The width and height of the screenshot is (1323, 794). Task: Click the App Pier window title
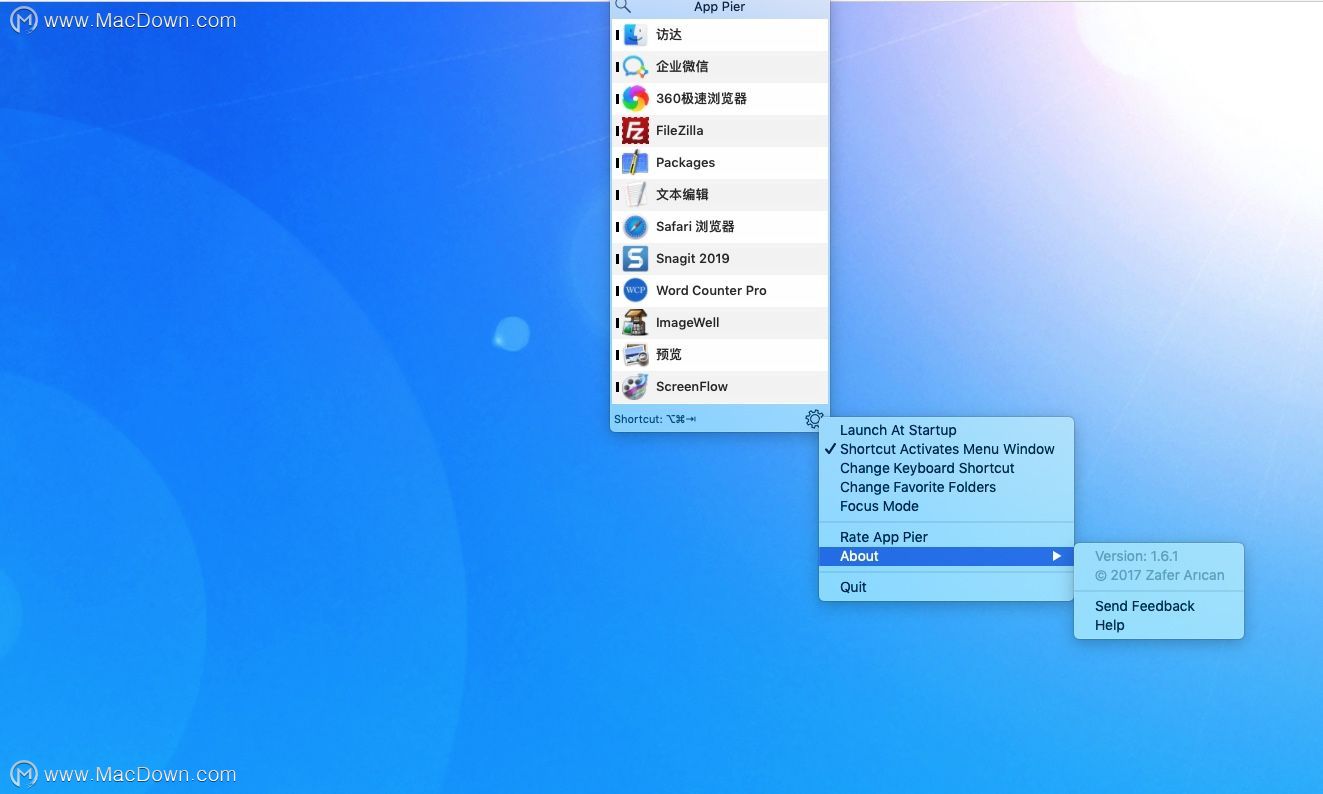719,7
